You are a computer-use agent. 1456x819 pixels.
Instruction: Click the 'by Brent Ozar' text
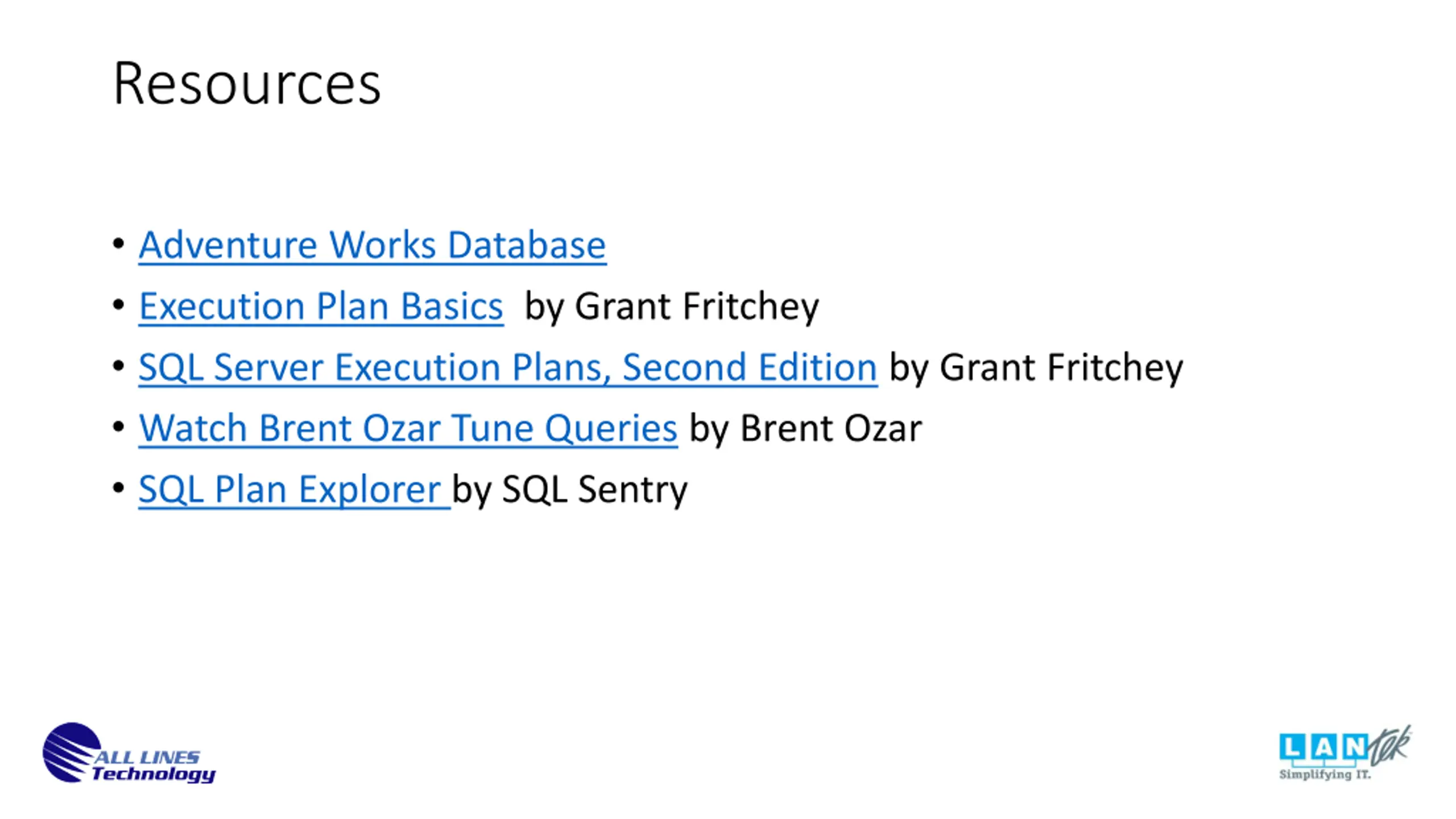point(805,429)
